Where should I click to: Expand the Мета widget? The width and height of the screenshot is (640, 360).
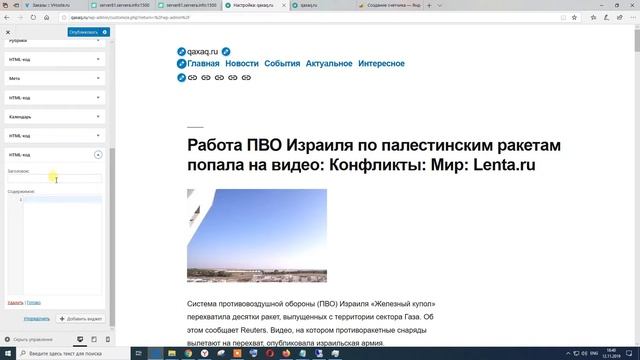point(55,78)
